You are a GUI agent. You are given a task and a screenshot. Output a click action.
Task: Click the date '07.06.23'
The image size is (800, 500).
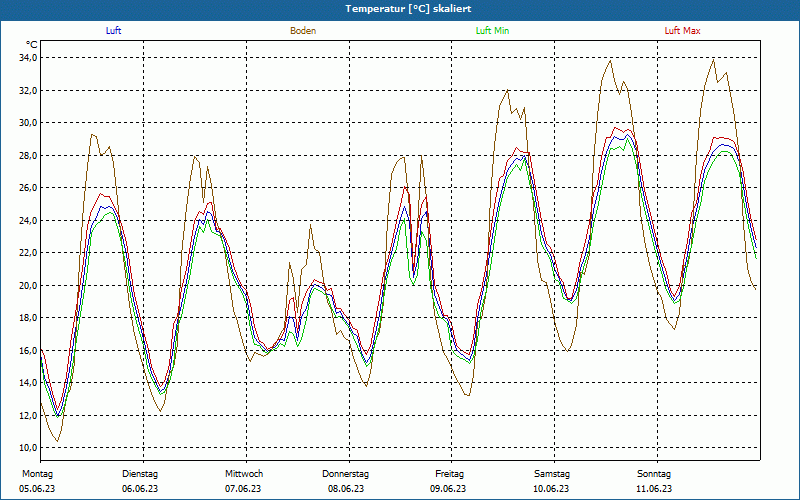pos(243,489)
